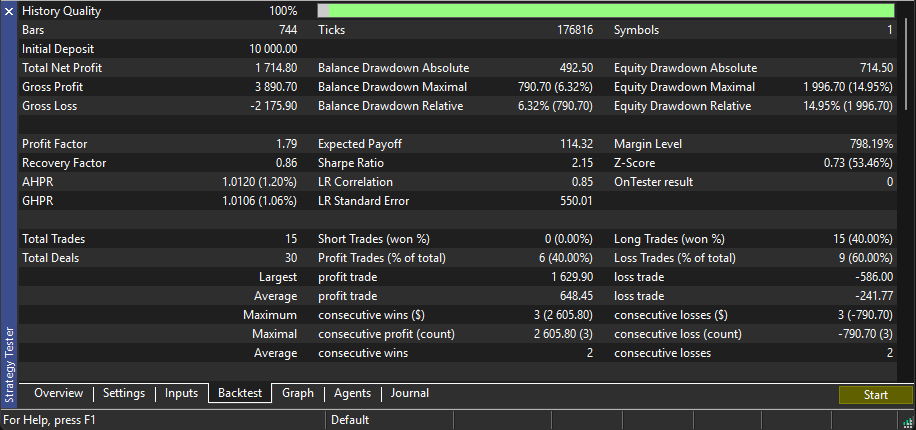Switch to the Overview tab
This screenshot has width=916, height=430.
click(58, 394)
